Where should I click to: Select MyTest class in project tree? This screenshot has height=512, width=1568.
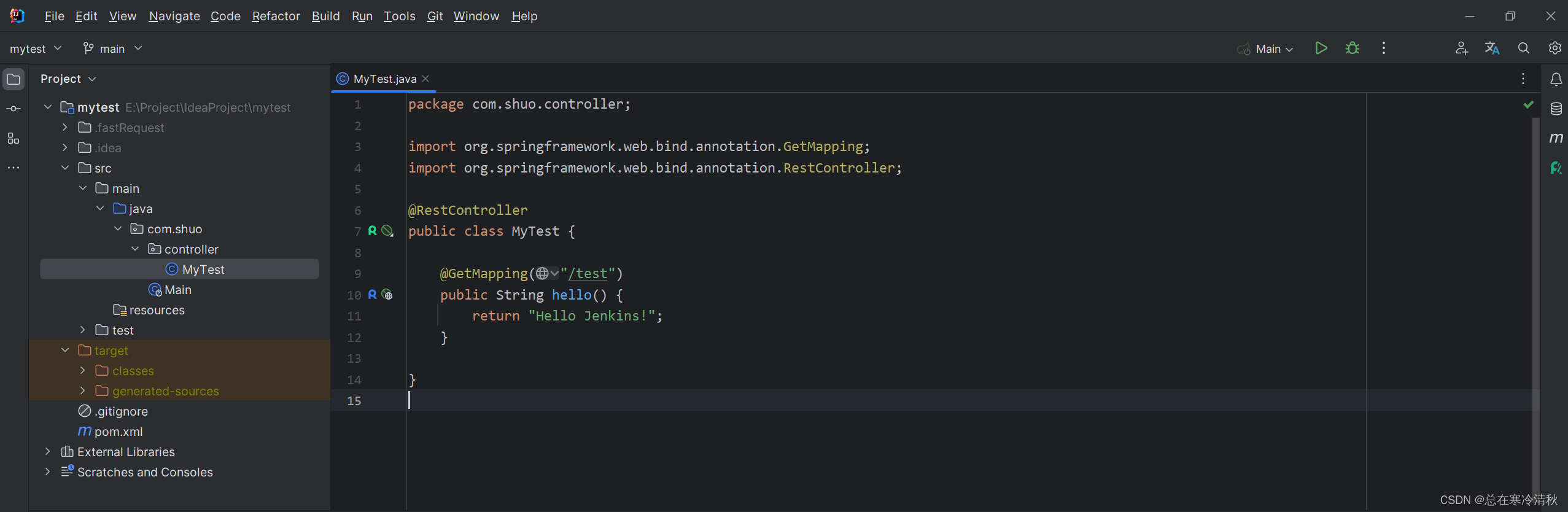click(x=179, y=269)
